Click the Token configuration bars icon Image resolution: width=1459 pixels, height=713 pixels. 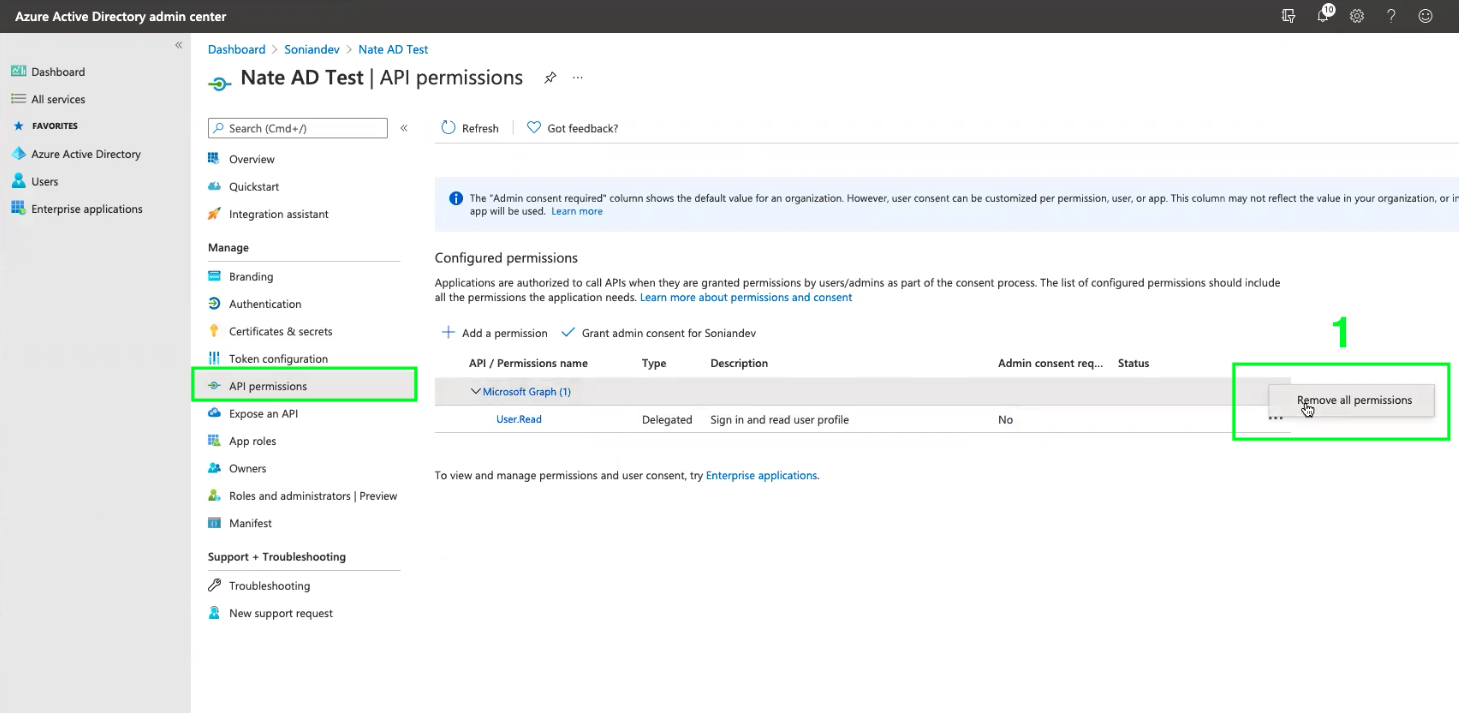(214, 358)
